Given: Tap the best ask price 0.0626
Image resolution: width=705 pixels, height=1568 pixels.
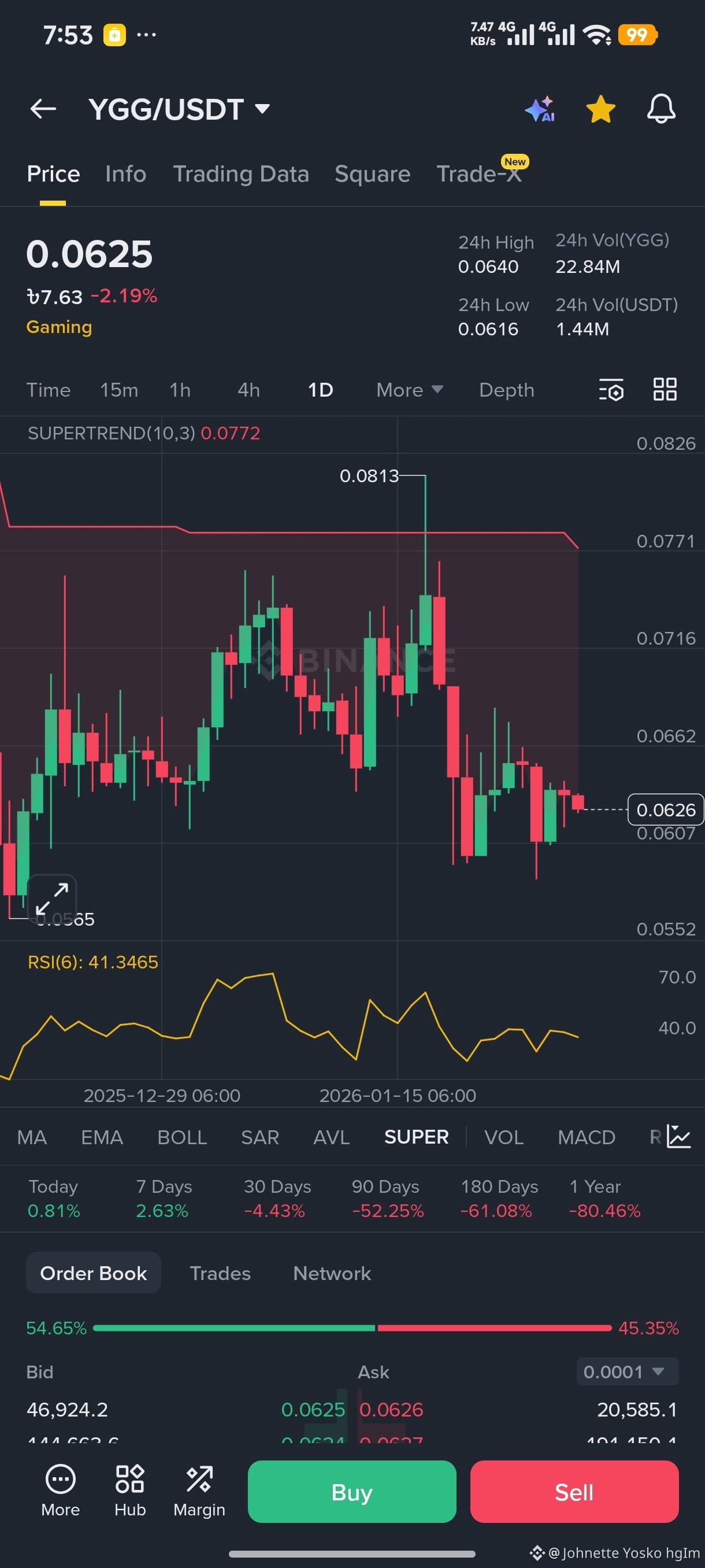Looking at the screenshot, I should 391,1409.
